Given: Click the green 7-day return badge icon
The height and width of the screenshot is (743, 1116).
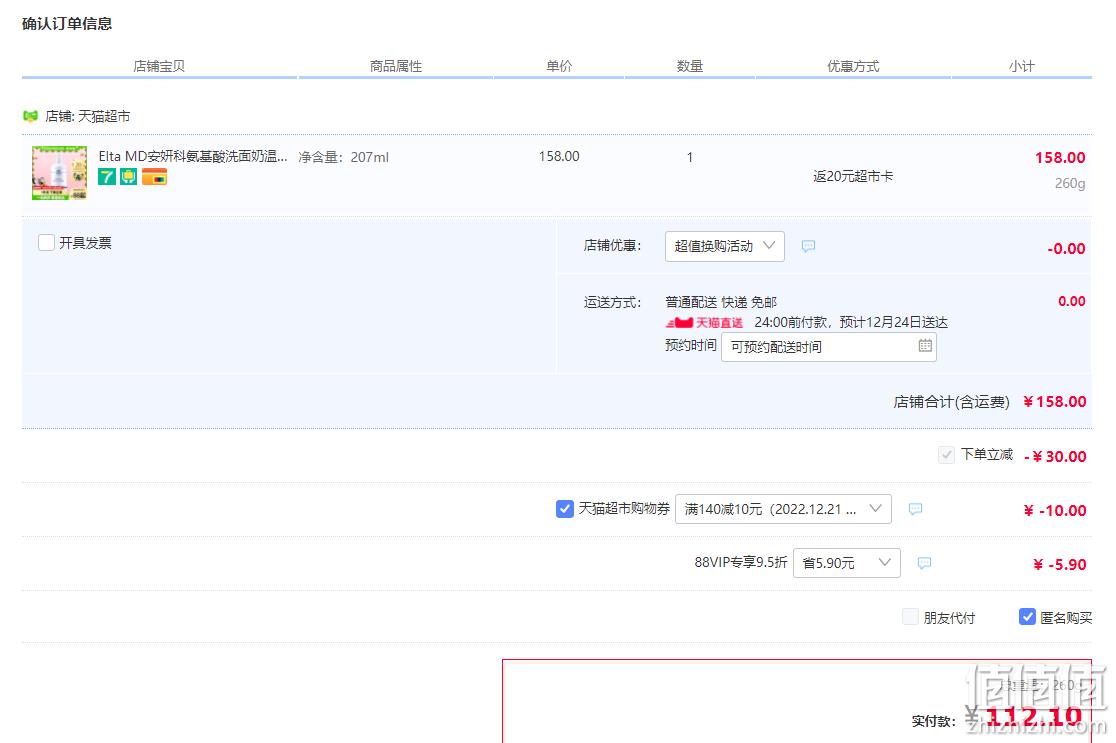Looking at the screenshot, I should 107,176.
